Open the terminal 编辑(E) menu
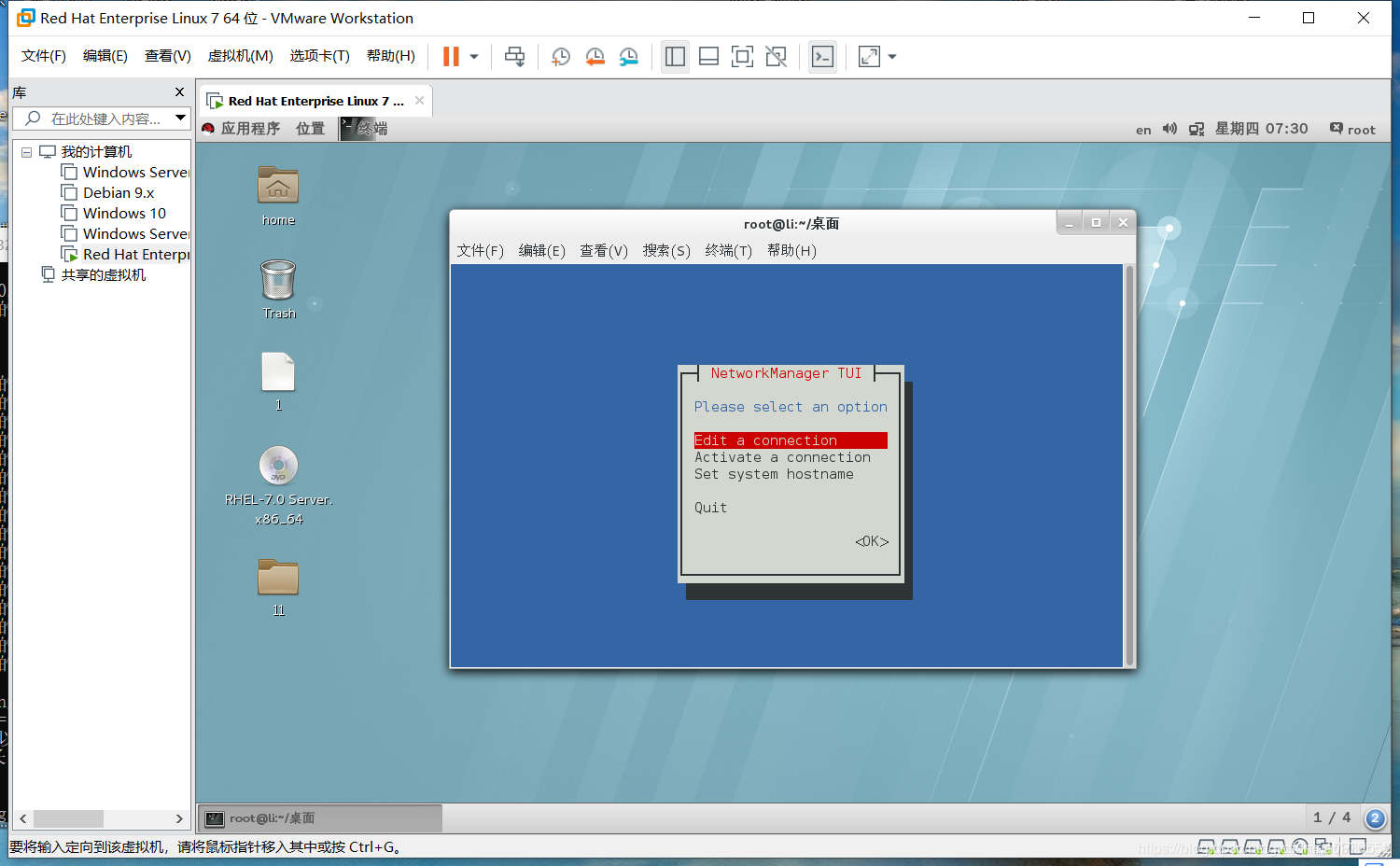This screenshot has height=866, width=1400. [x=542, y=251]
